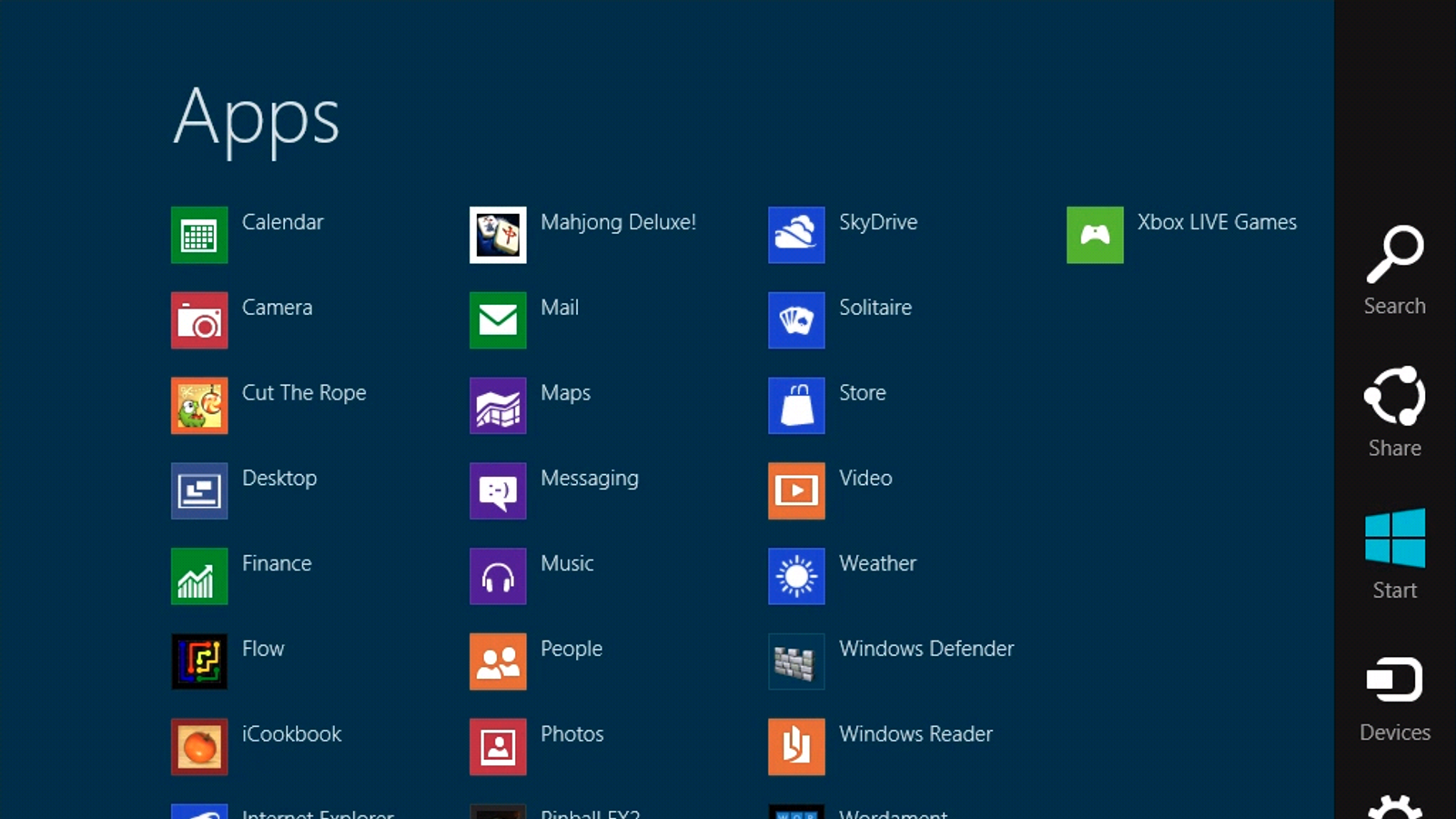1456x819 pixels.
Task: Click the Desktop tile icon
Action: 199,491
